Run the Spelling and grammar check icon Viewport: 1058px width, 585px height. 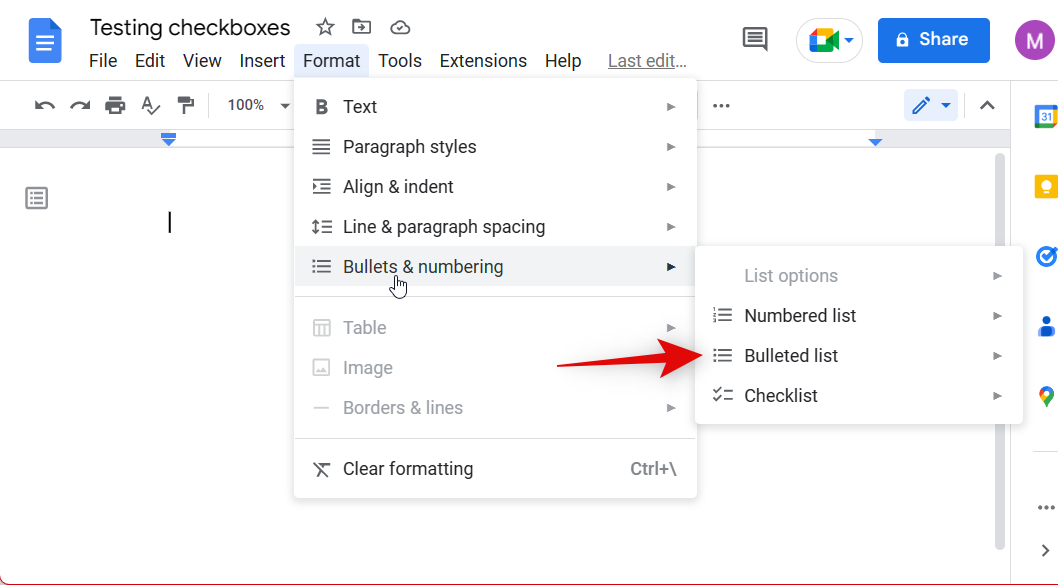coord(150,105)
